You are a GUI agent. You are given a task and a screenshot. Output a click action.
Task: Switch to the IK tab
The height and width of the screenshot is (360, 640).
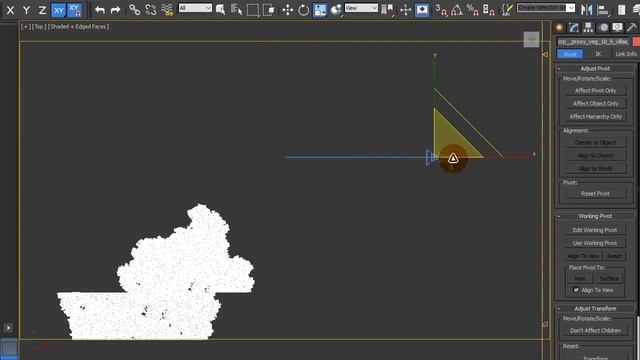598,54
